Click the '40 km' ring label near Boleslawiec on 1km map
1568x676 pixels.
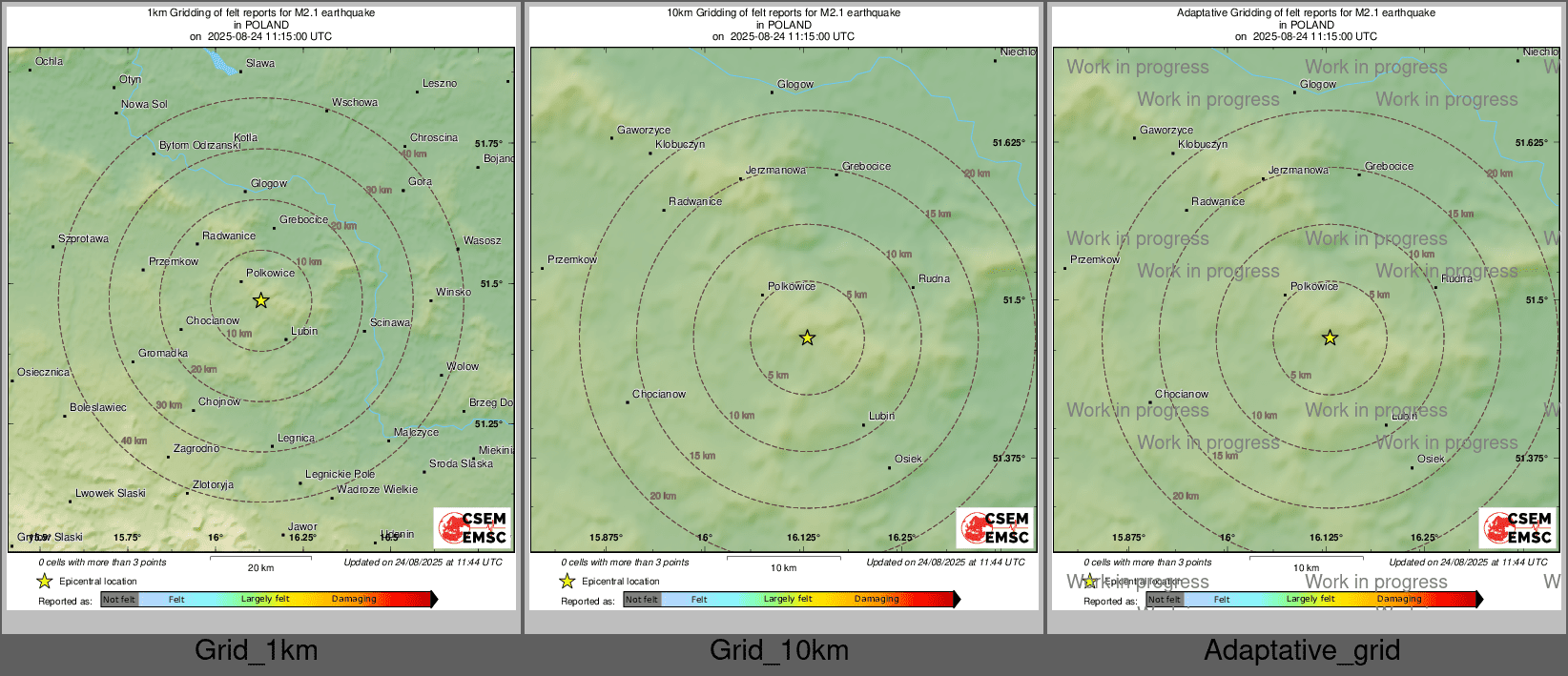point(134,440)
